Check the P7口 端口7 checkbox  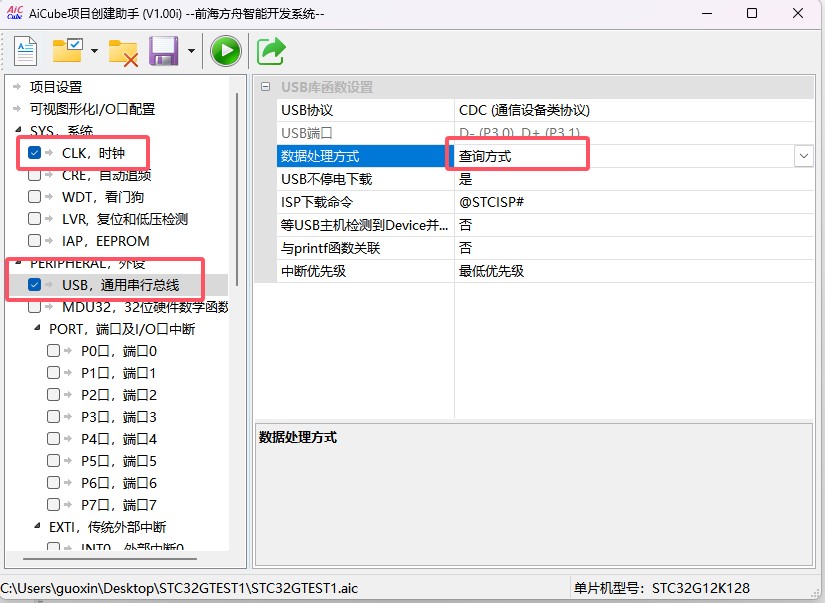pyautogui.click(x=53, y=505)
